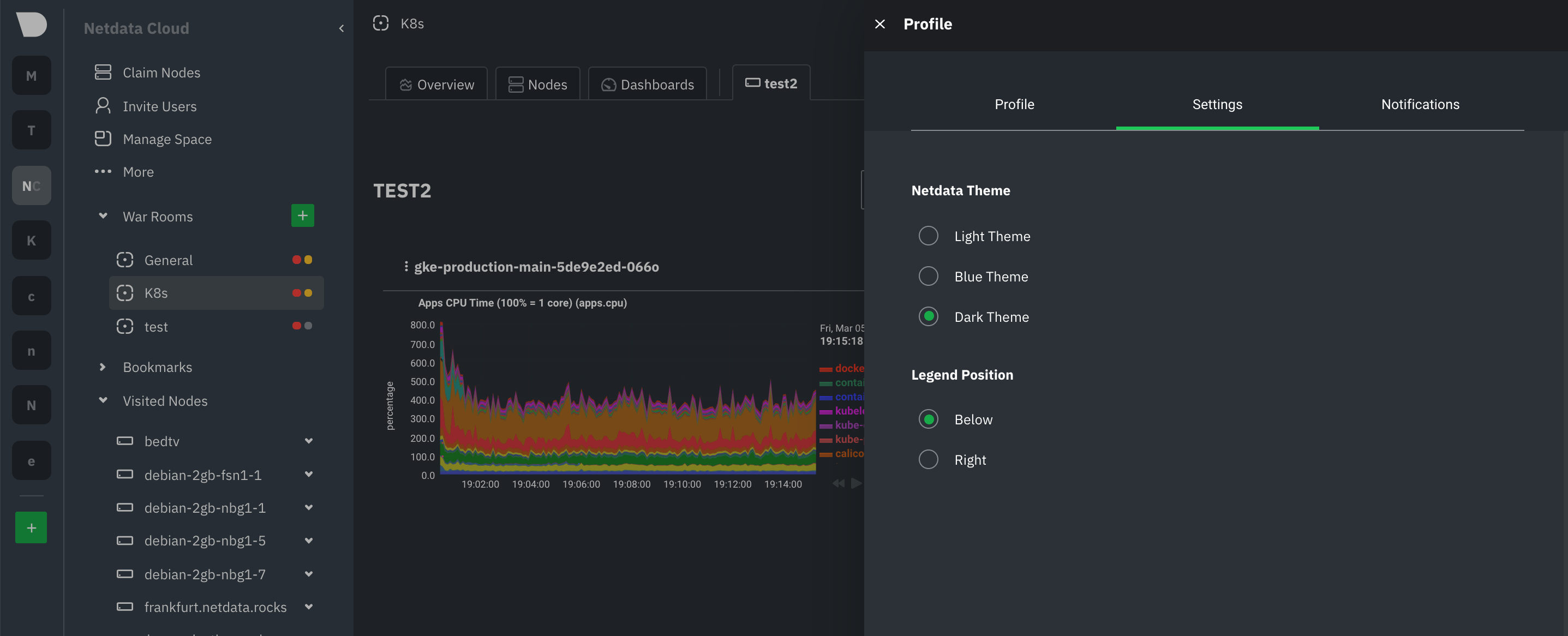
Task: Expand the Bookmarks section
Action: pos(103,367)
